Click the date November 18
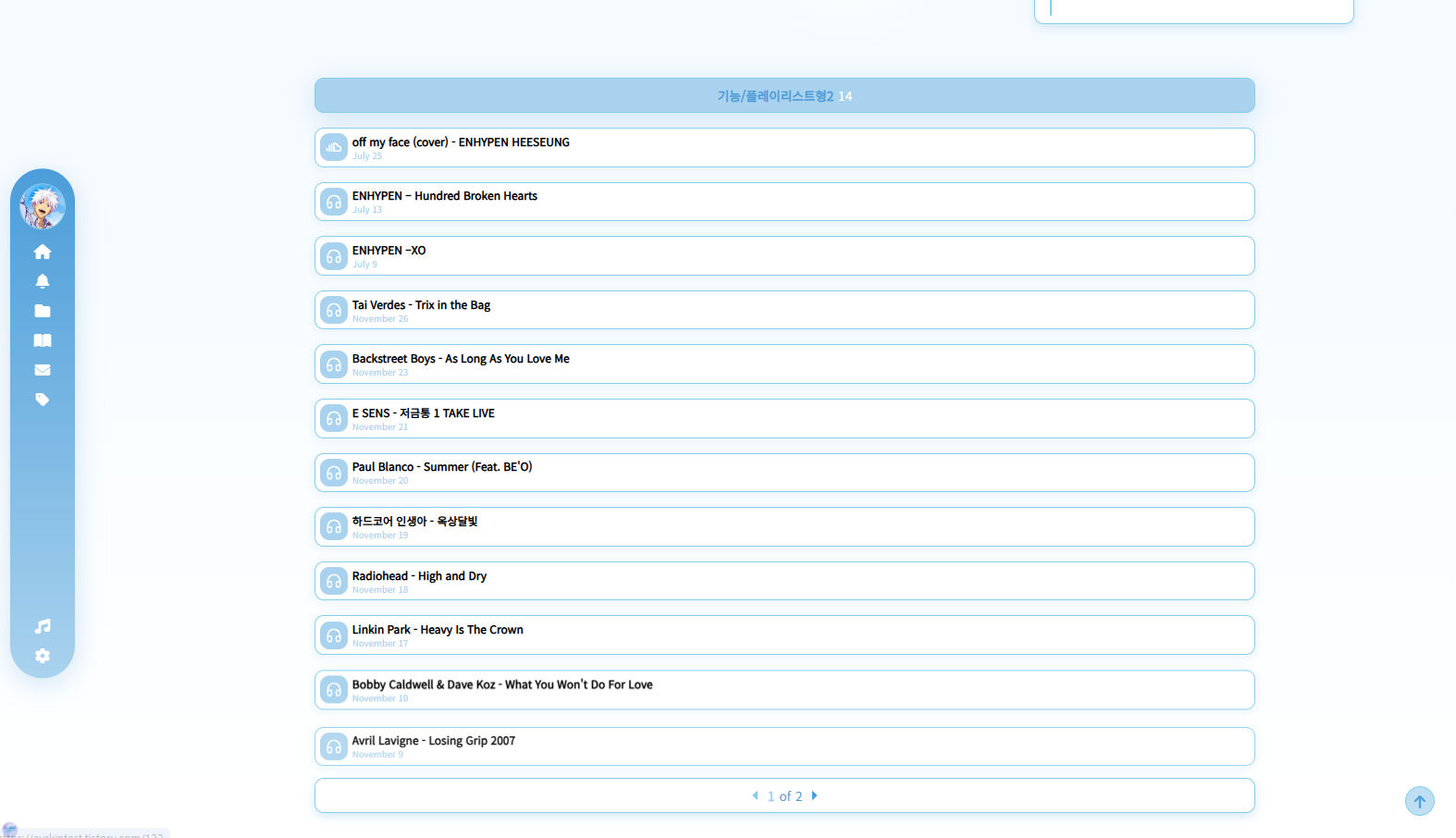 click(380, 590)
